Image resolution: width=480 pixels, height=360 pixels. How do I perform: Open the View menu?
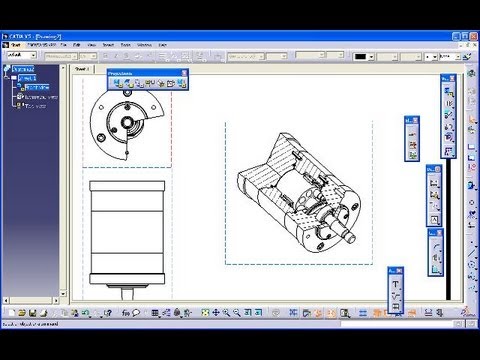[x=92, y=45]
